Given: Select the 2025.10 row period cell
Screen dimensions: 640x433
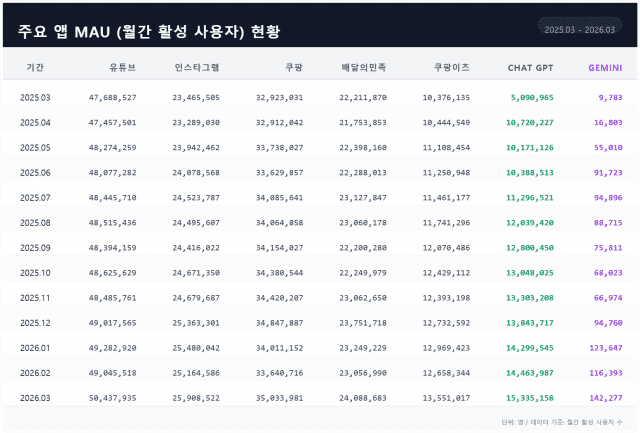Looking at the screenshot, I should pyautogui.click(x=35, y=272).
